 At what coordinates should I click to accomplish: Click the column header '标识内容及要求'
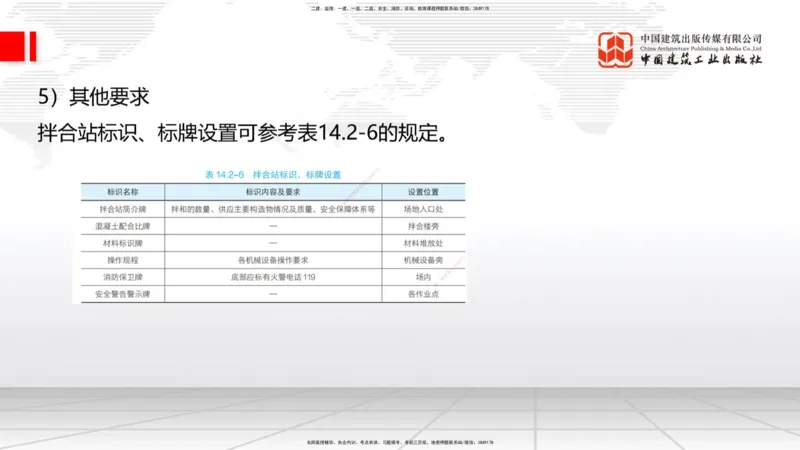pos(273,192)
